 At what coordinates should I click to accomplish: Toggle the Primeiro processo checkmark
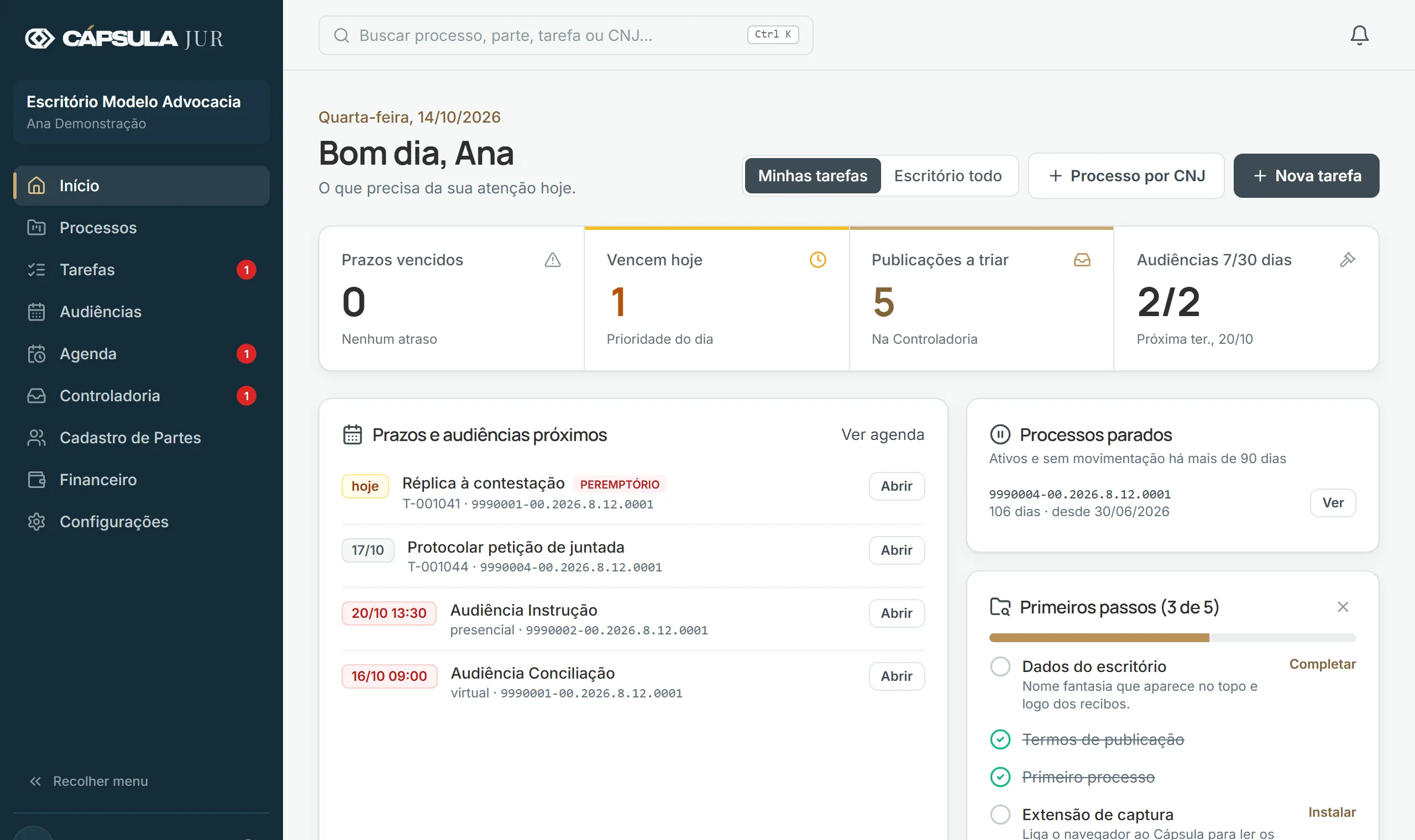[x=999, y=777]
